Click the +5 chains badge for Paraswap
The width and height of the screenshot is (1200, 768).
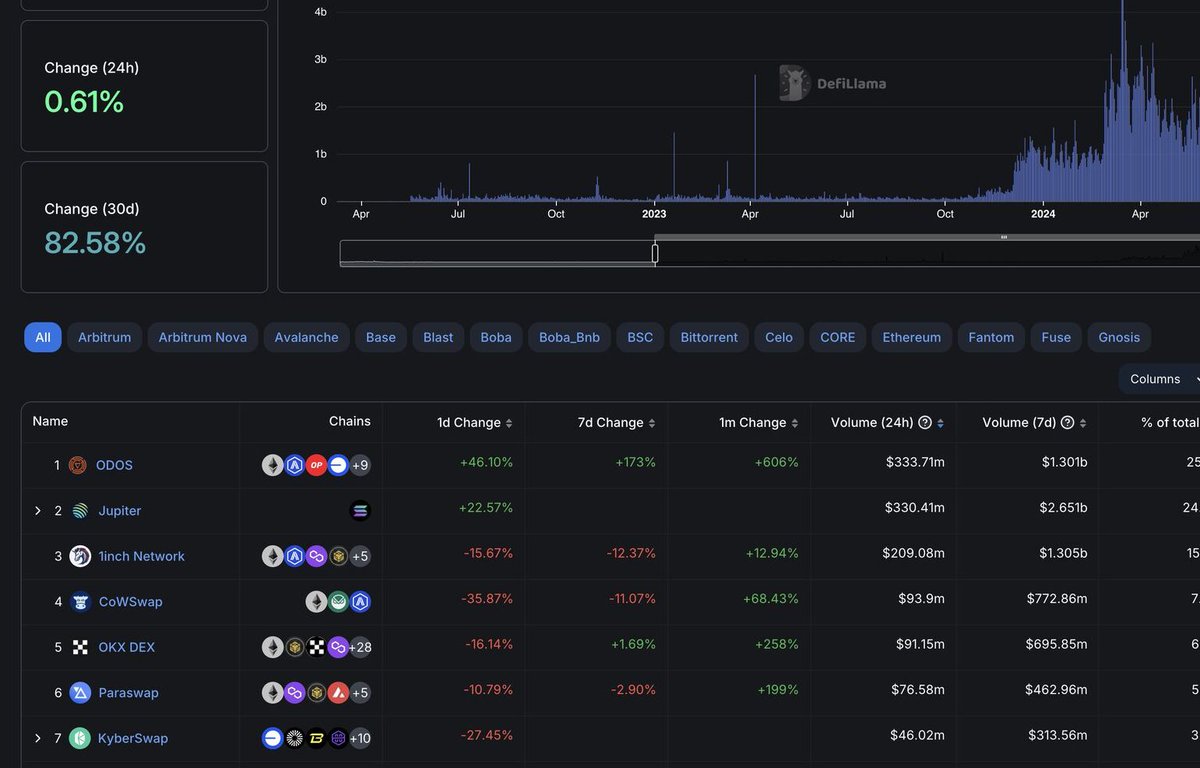[x=360, y=693]
